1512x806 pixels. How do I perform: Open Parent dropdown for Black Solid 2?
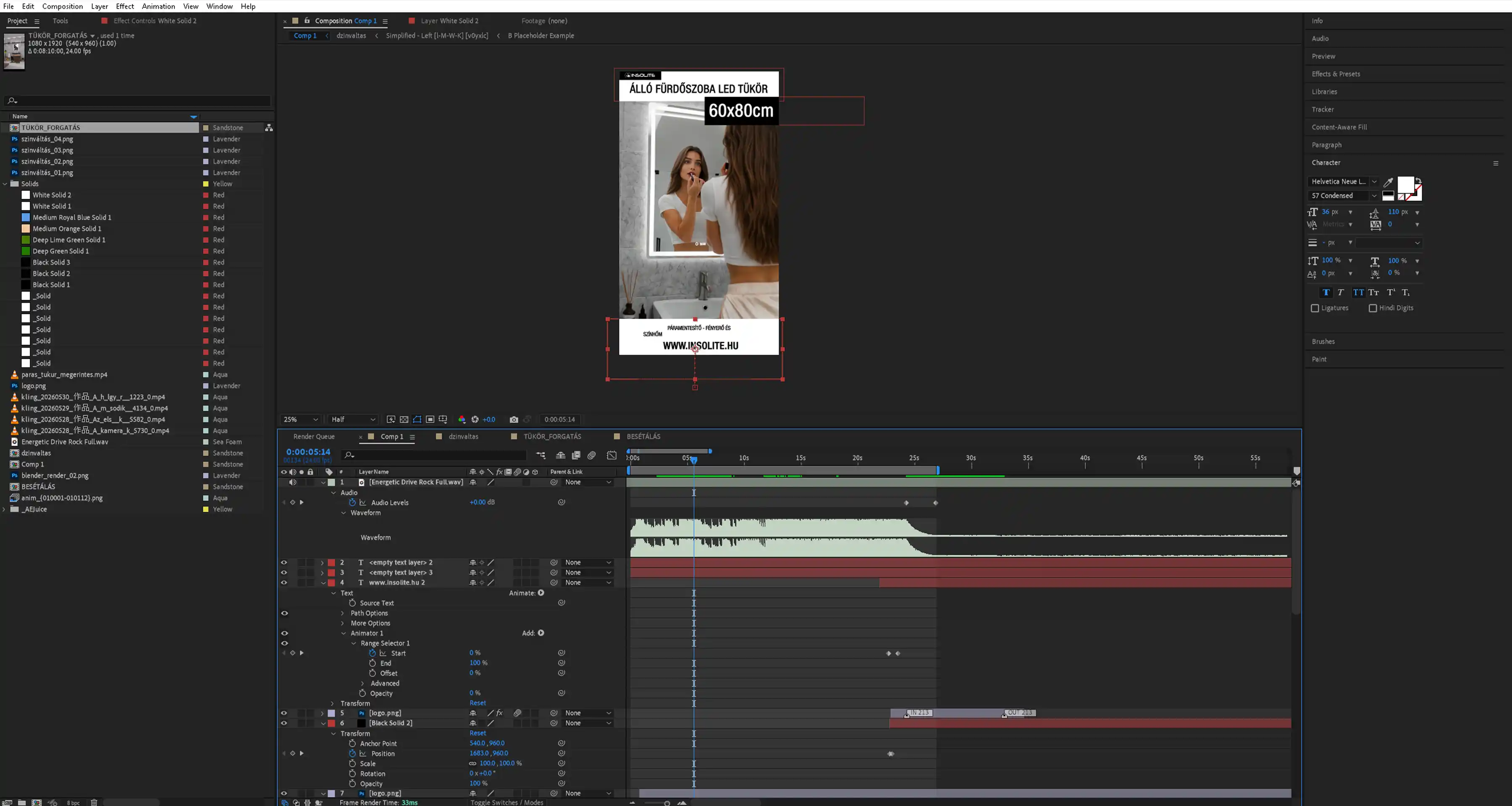(x=588, y=723)
